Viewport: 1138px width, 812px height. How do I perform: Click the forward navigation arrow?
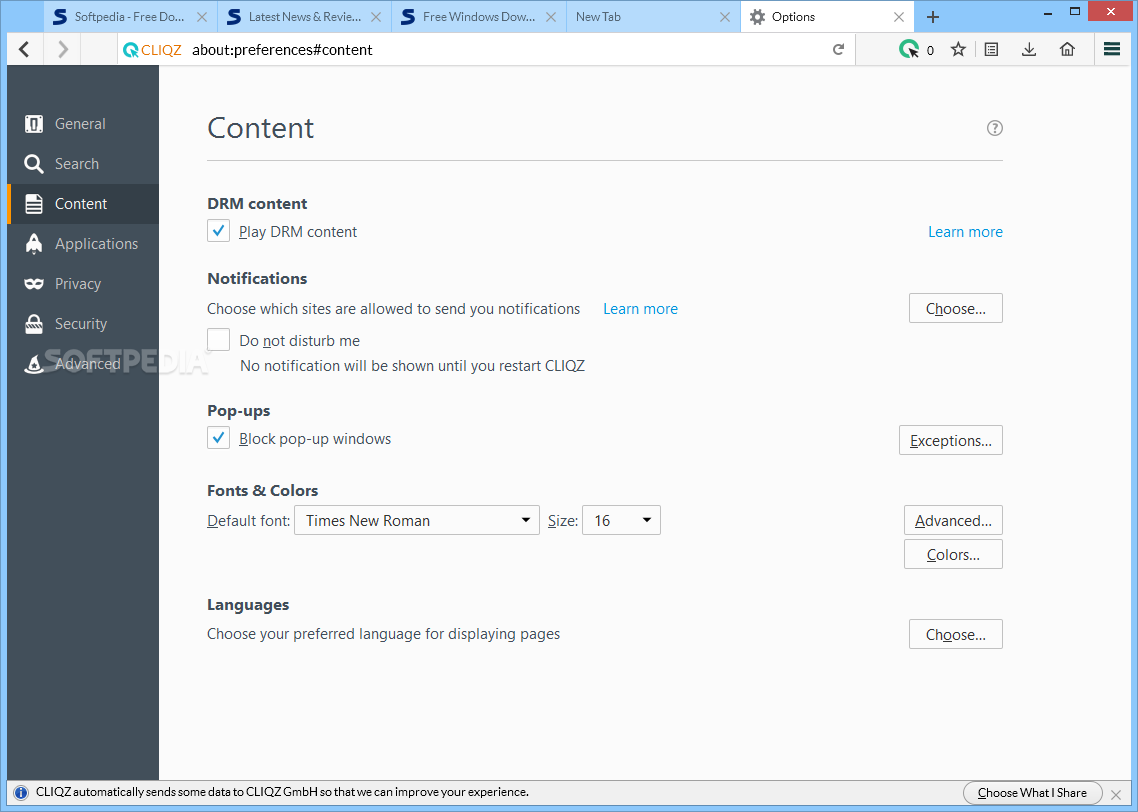click(62, 49)
